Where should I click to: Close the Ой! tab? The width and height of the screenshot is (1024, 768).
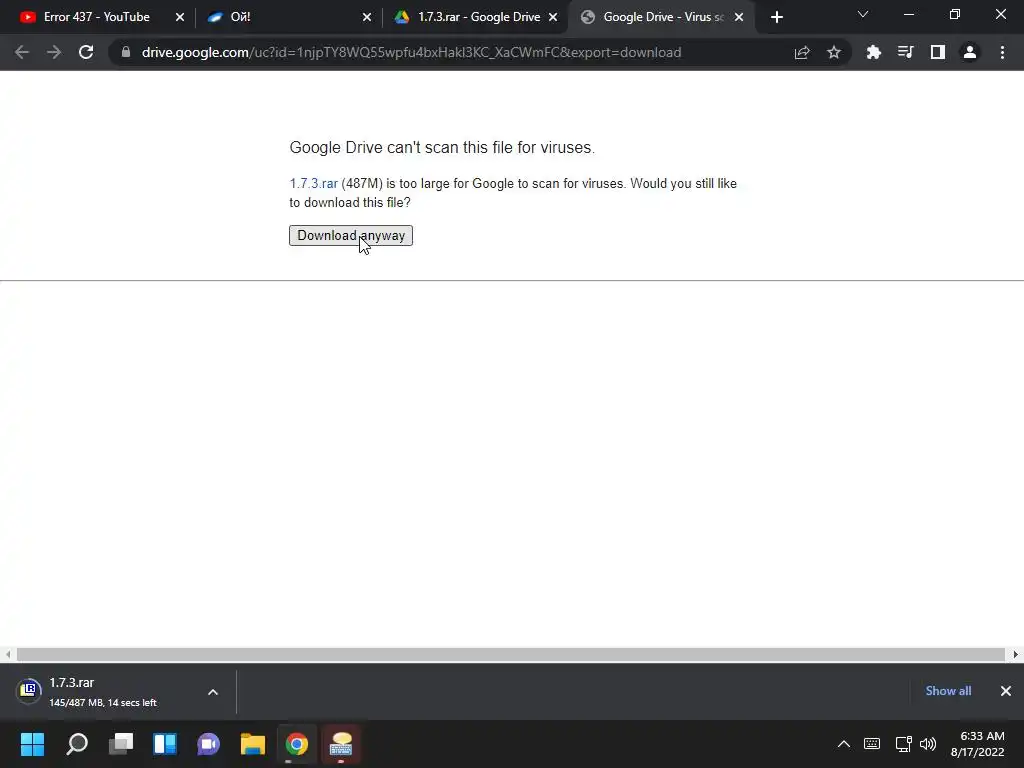point(367,17)
